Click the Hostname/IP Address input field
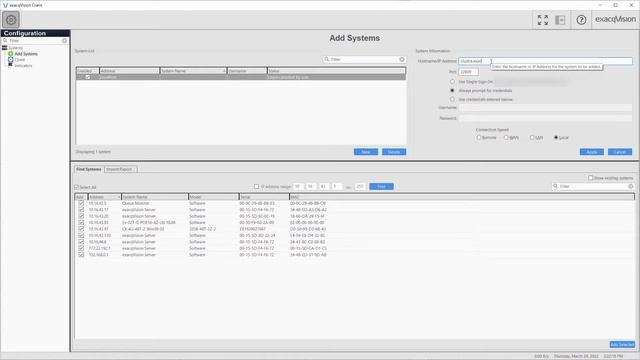This screenshot has width=640, height=360. click(545, 61)
